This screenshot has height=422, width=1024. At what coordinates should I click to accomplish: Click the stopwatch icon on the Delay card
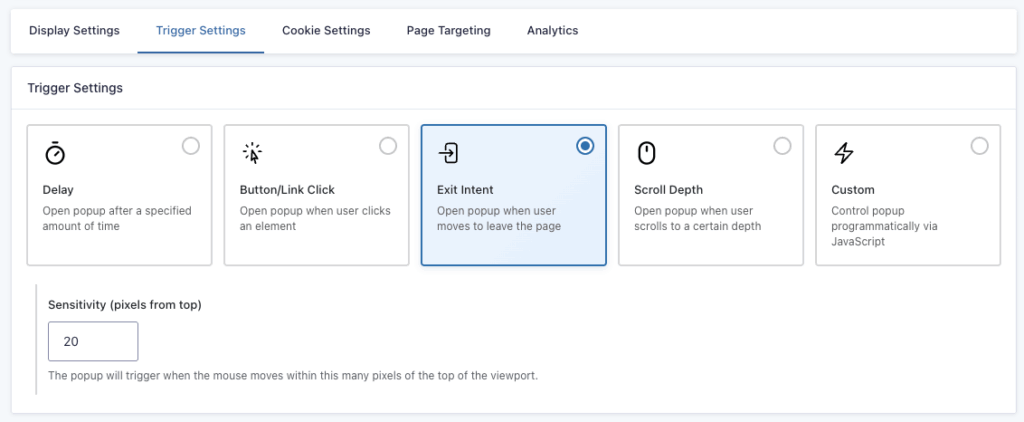pyautogui.click(x=55, y=153)
